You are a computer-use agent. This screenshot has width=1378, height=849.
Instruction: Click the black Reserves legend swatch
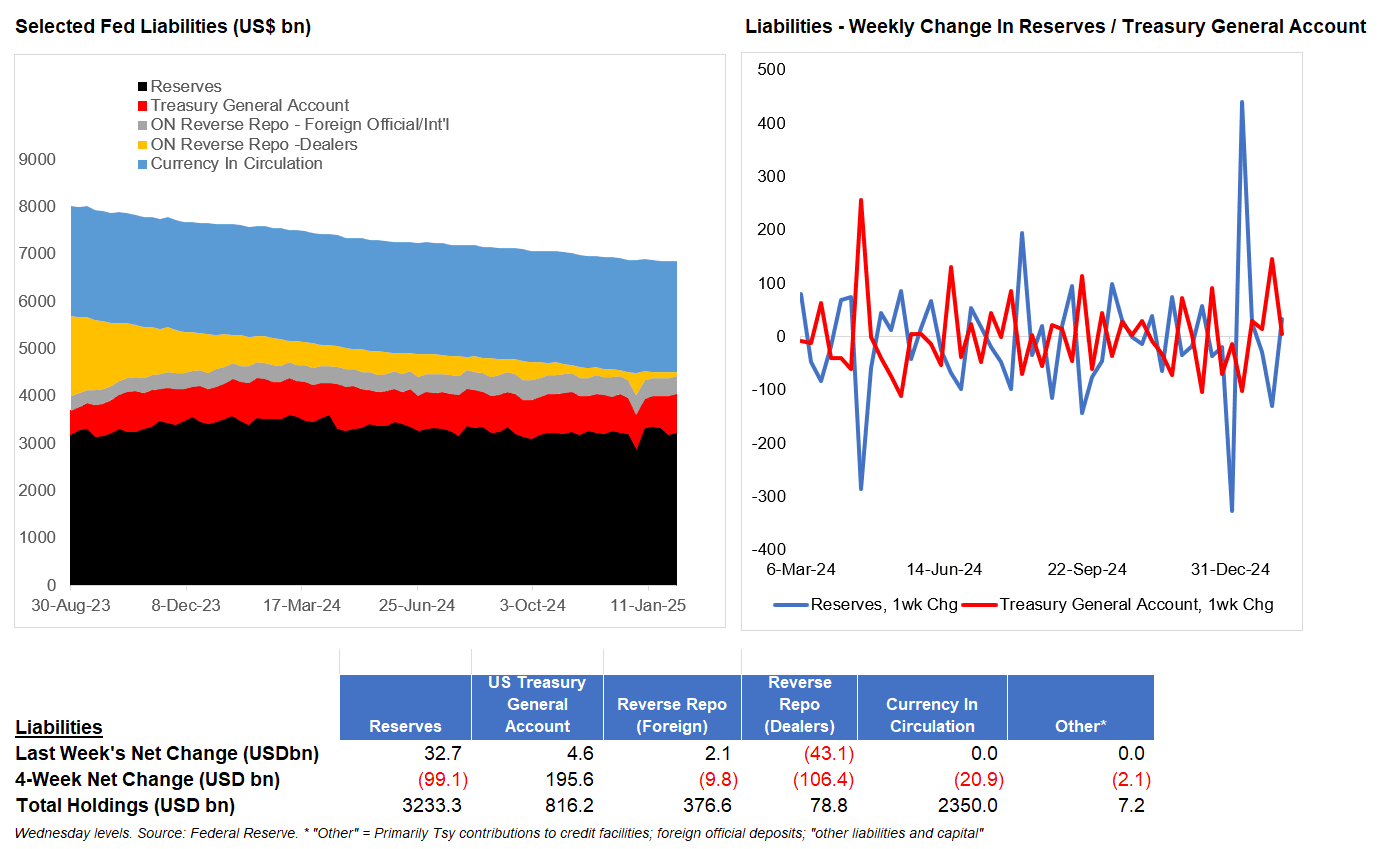pos(143,87)
